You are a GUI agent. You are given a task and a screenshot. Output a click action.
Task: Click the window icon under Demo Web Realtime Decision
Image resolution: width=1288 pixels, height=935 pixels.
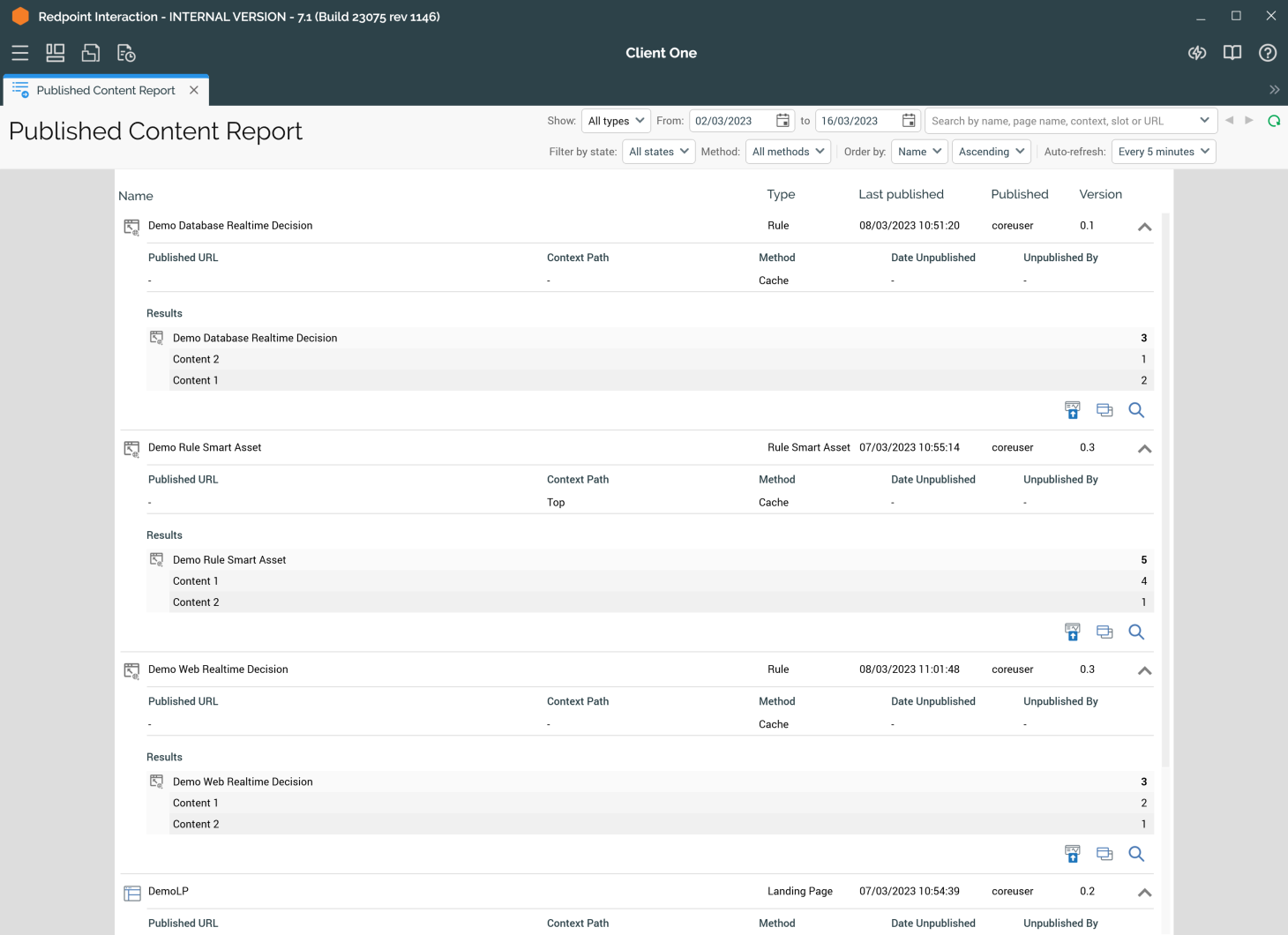pos(1105,854)
